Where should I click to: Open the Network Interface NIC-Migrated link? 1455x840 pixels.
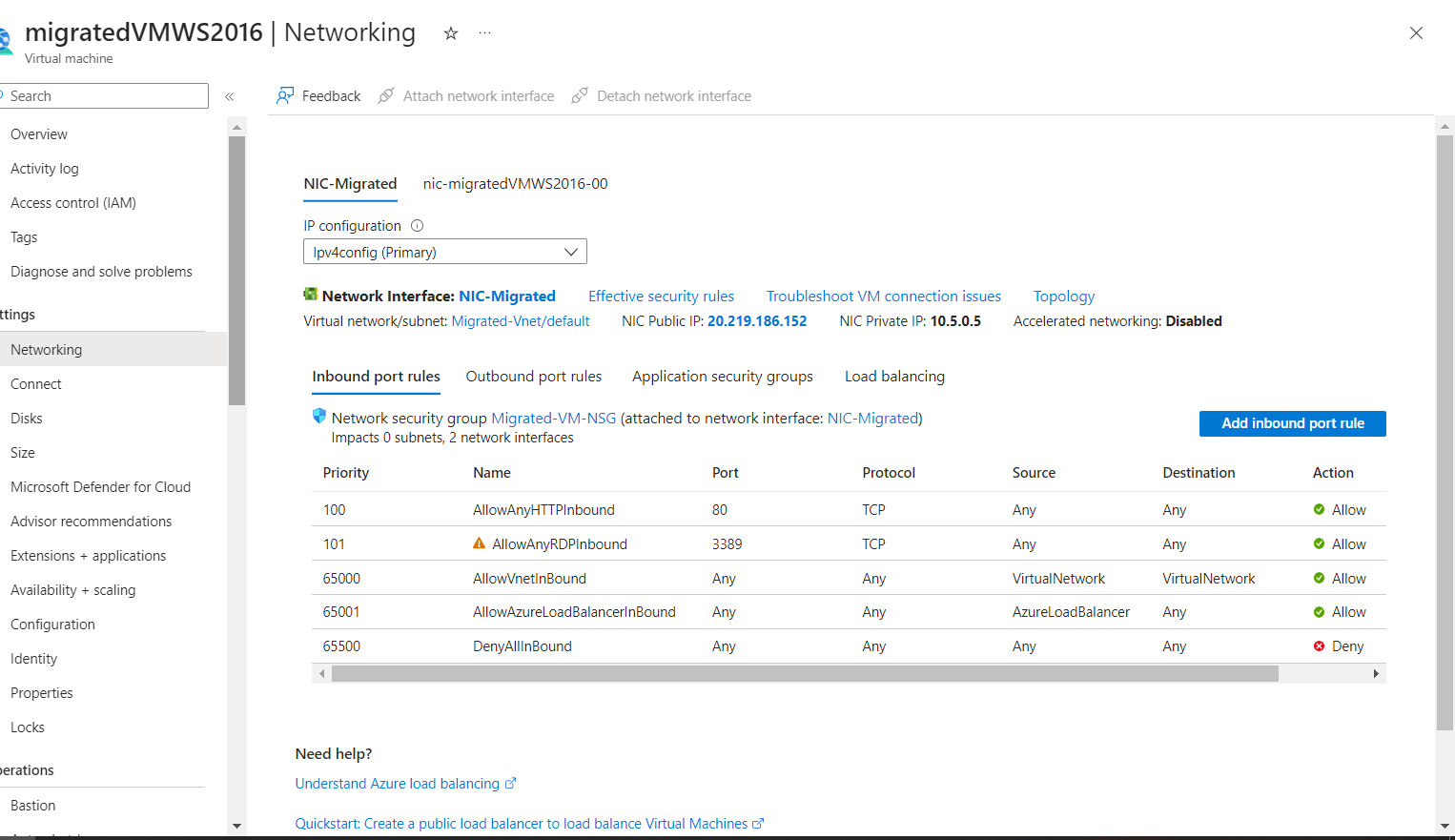click(507, 297)
